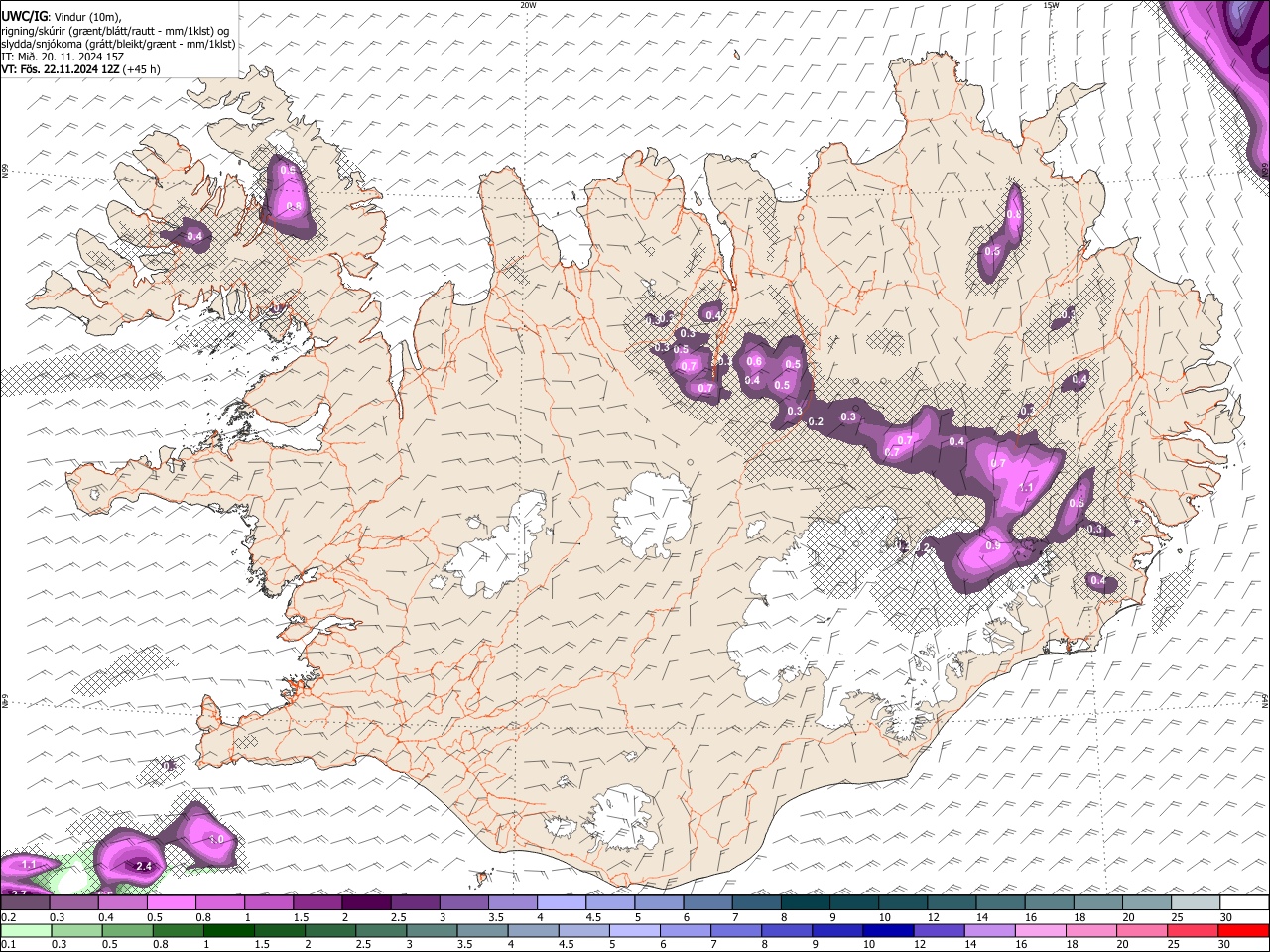The image size is (1270, 952).
Task: Click the '30' label in upper legend row
Action: (1226, 917)
